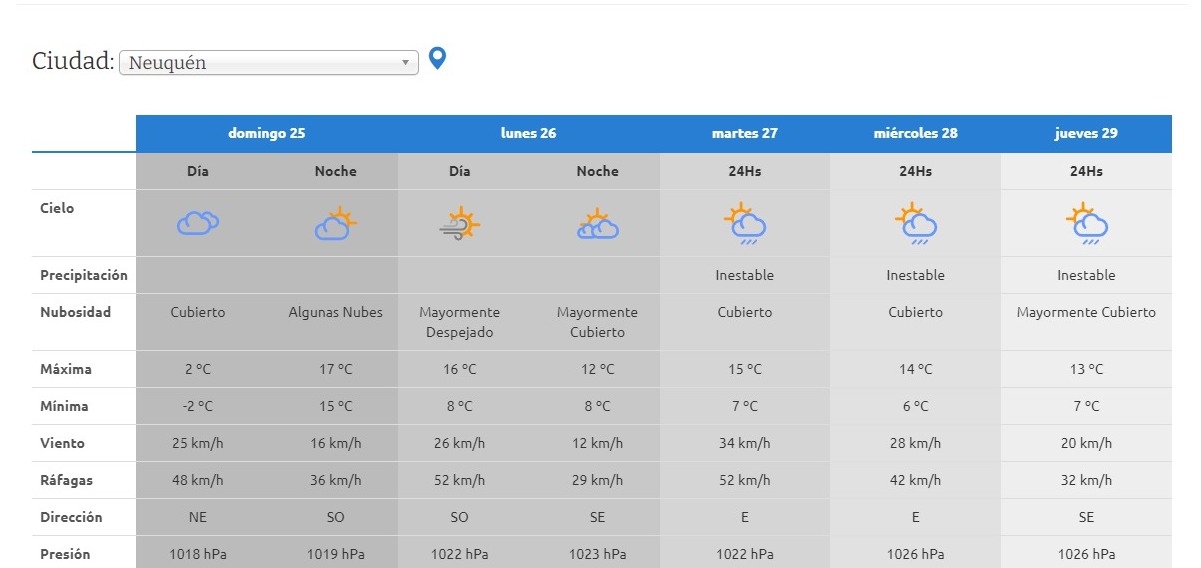The image size is (1201, 568).
Task: Click the Precipitación row label
Action: point(84,275)
